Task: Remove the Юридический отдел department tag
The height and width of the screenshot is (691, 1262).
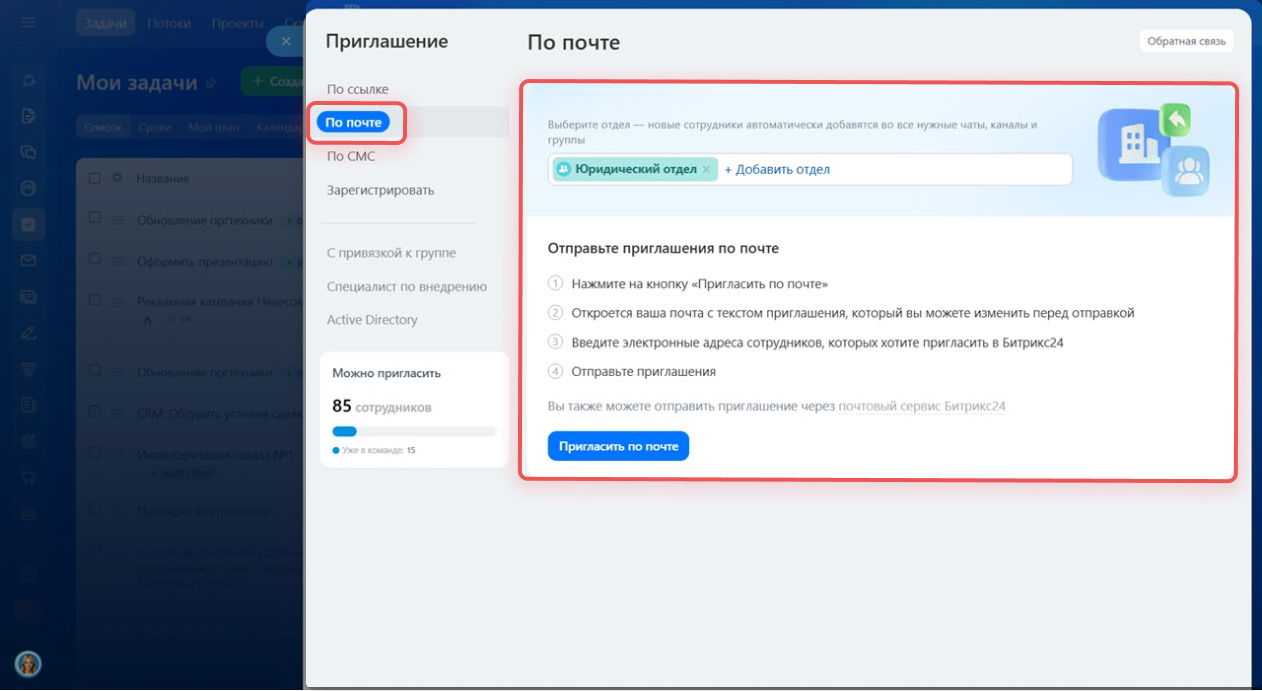Action: (706, 170)
